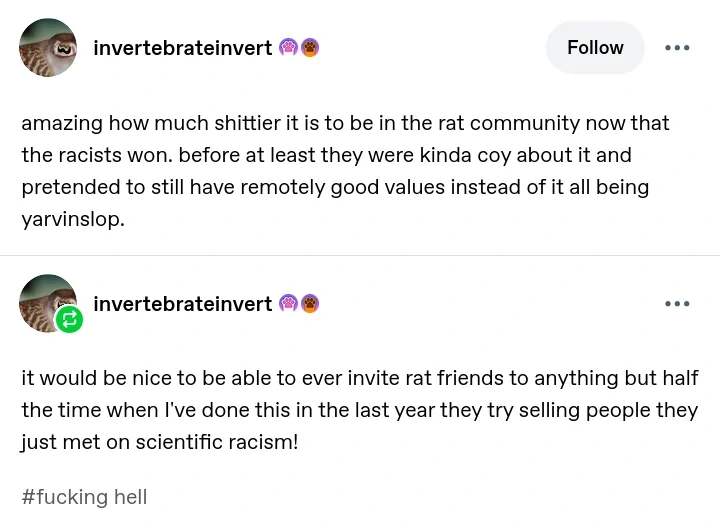The width and height of the screenshot is (720, 532).
Task: Click the orange paw badge in top post
Action: [x=310, y=47]
